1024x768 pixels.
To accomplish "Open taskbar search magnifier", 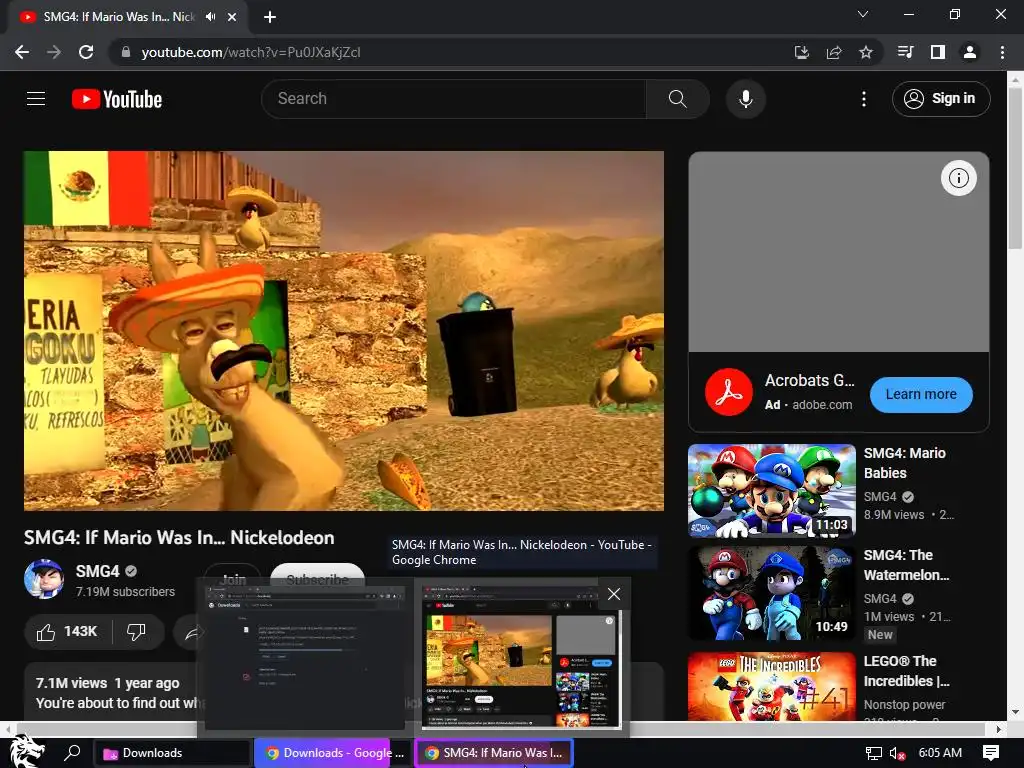I will [72, 752].
